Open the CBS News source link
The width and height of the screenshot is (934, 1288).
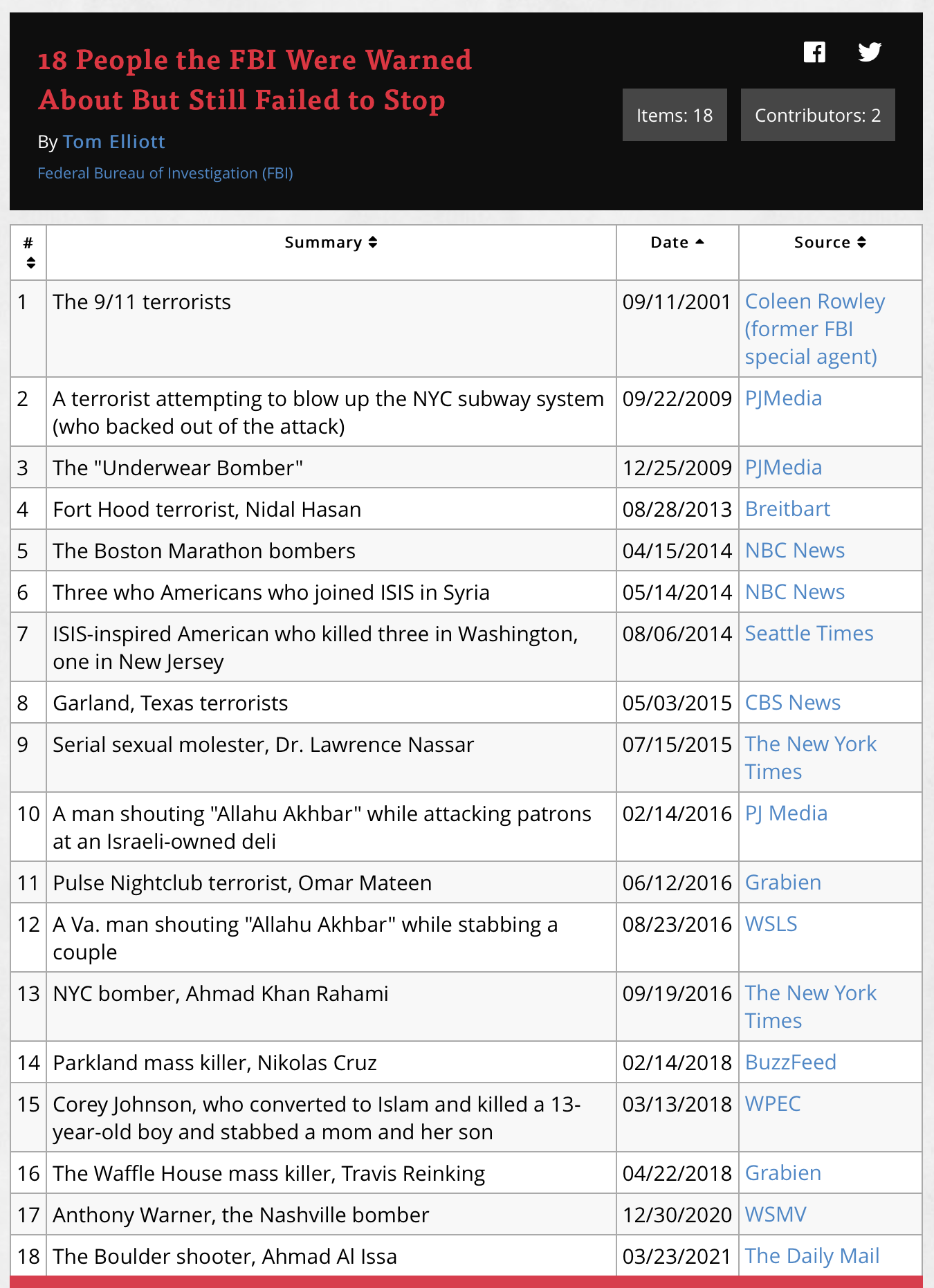(x=793, y=703)
